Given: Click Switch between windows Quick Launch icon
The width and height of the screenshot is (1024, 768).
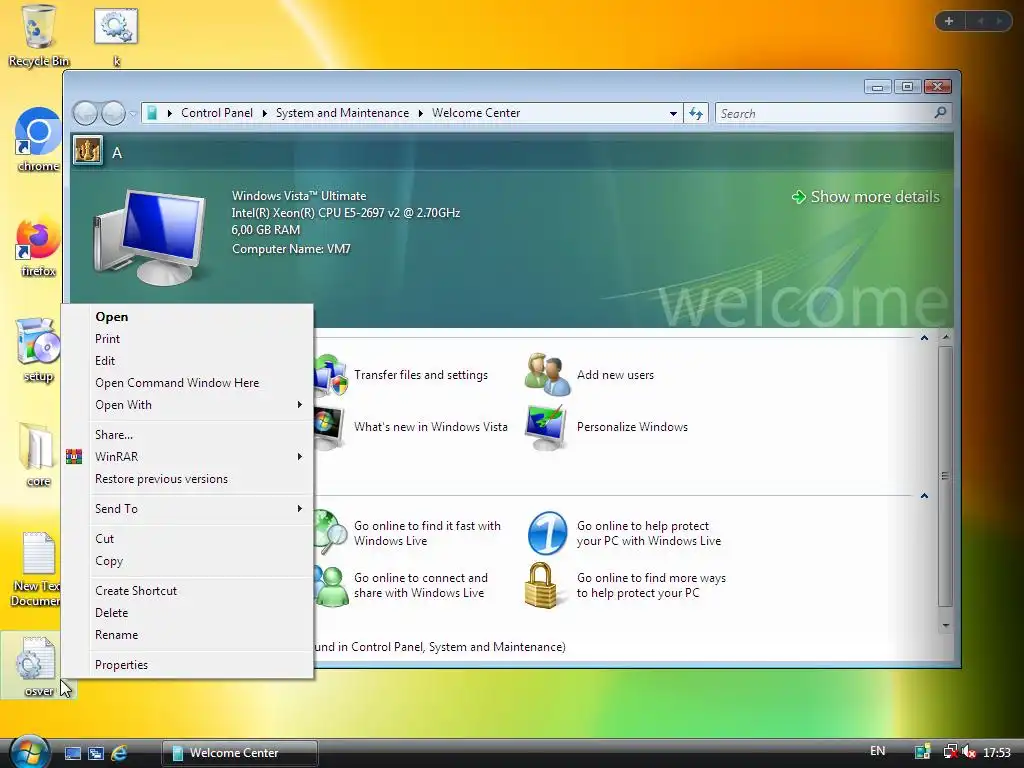Looking at the screenshot, I should click(96, 753).
